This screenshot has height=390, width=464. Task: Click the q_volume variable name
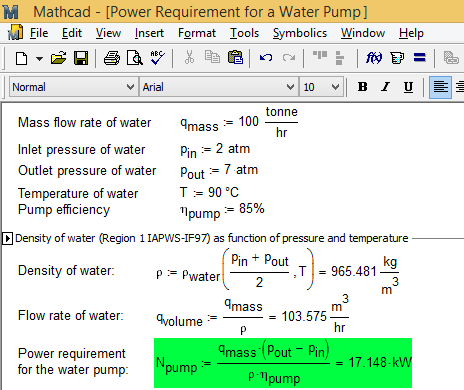click(x=179, y=319)
